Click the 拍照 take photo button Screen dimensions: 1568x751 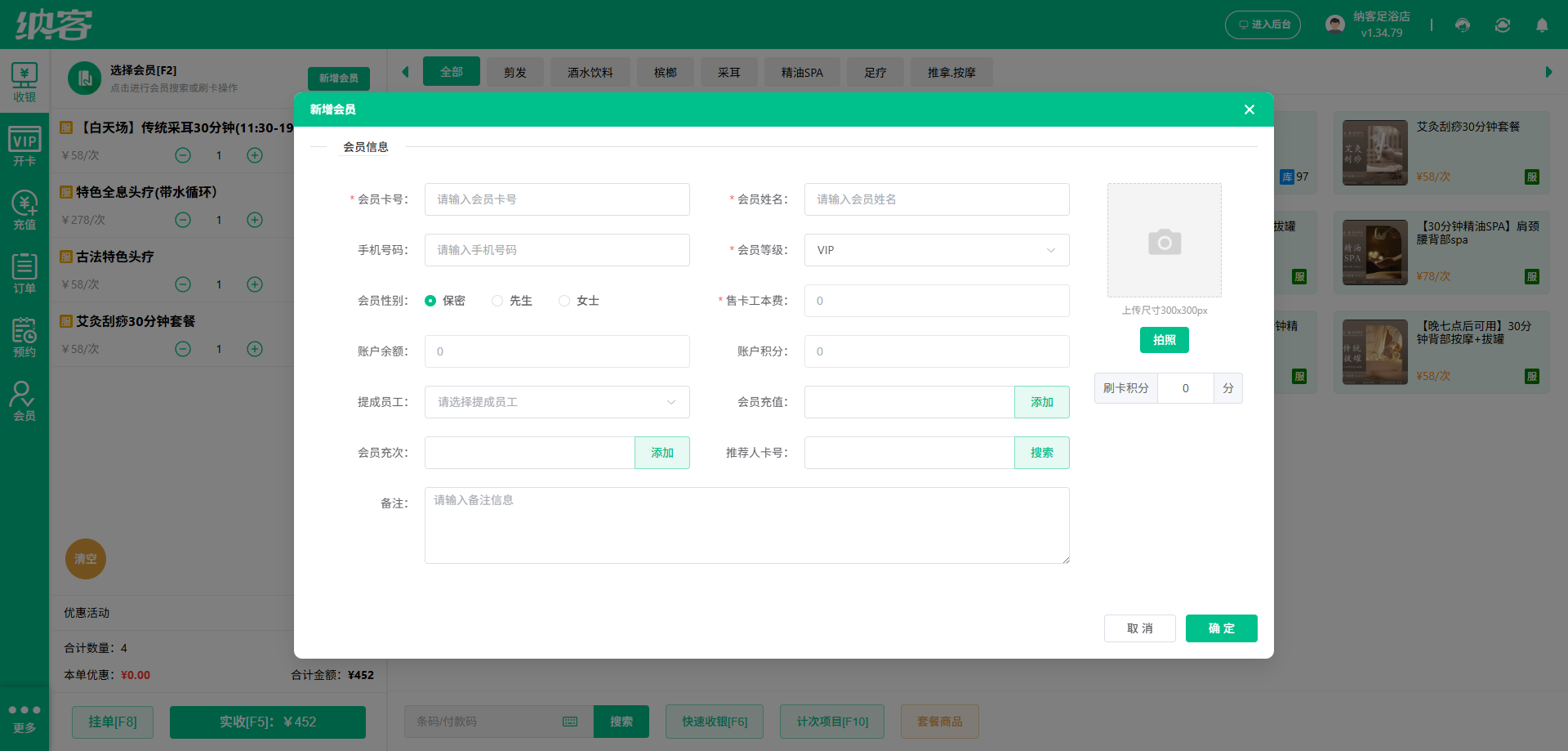tap(1165, 340)
